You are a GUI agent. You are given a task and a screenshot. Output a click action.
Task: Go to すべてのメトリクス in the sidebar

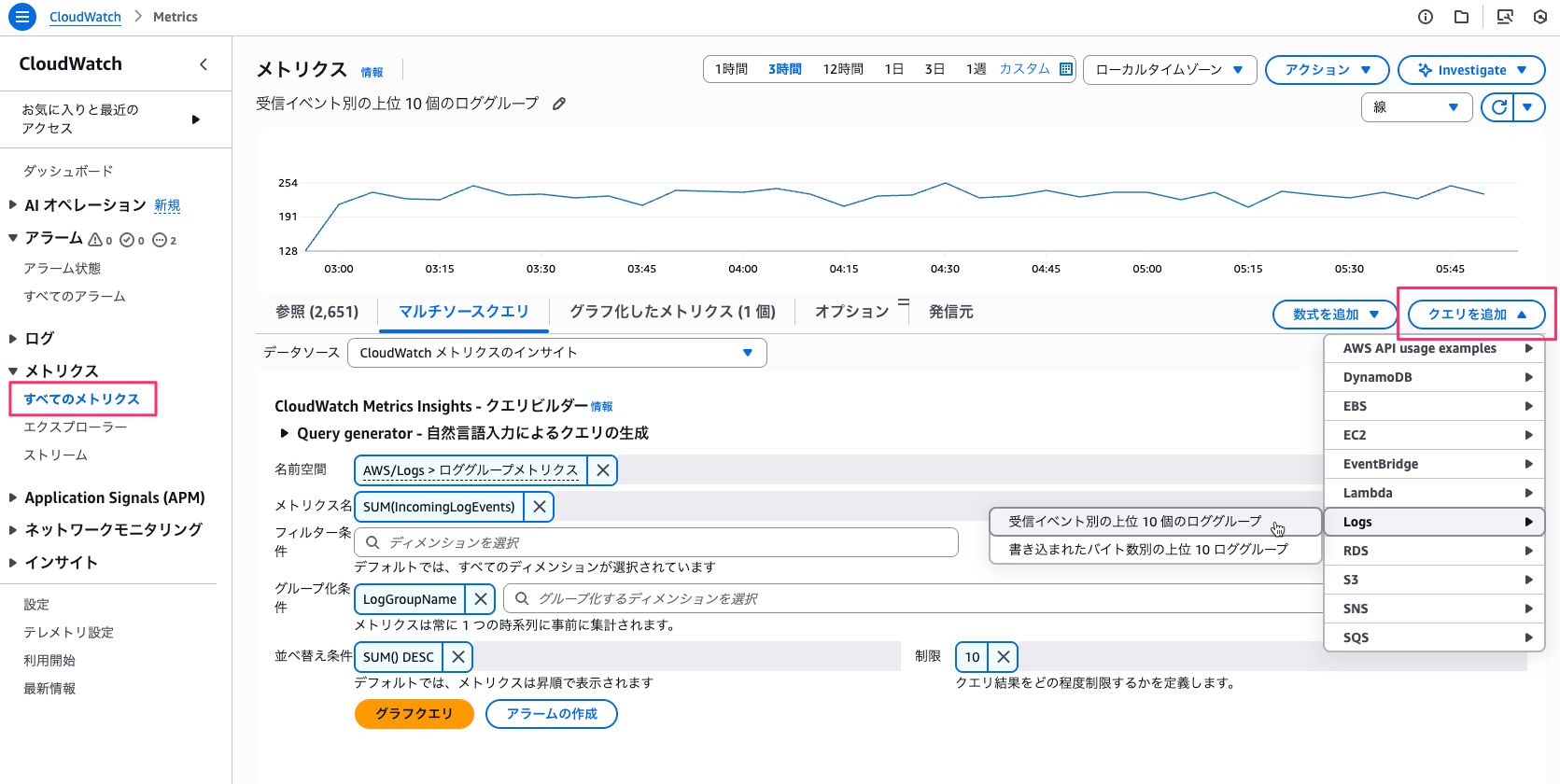point(82,399)
